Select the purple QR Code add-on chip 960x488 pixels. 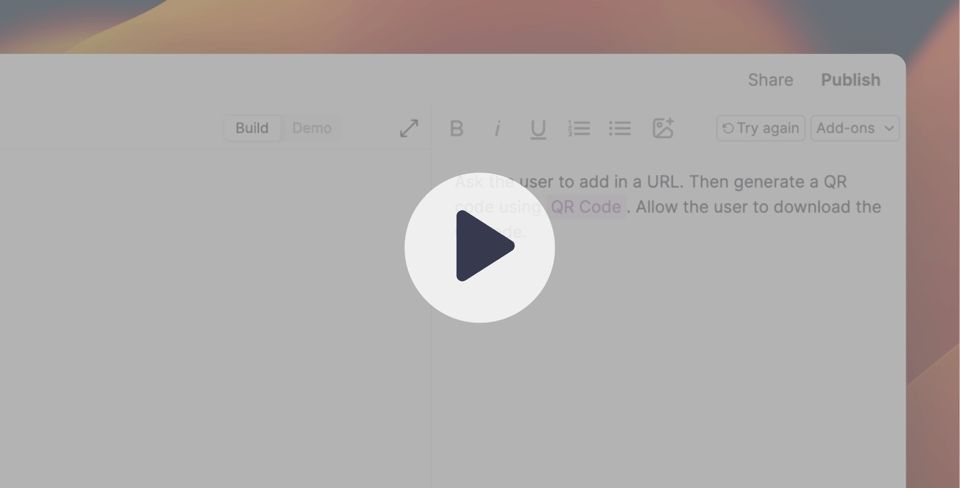click(x=586, y=207)
